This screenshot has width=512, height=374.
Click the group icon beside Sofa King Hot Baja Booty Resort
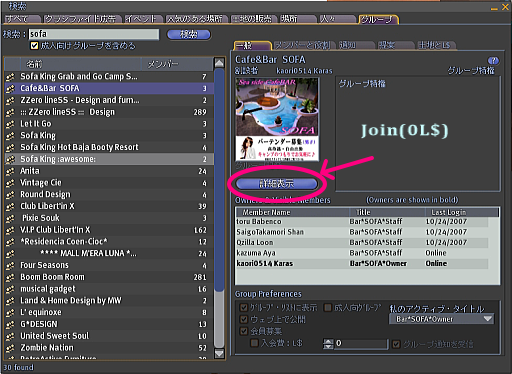tap(10, 147)
